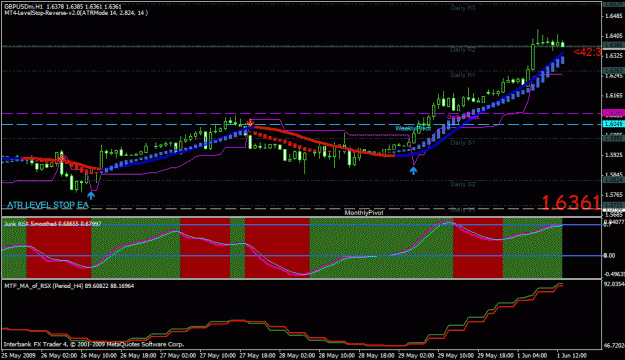This screenshot has width=625, height=360.
Task: Select the MT4-LevelStop-Reverse-v2.0 indicator label
Action: pos(76,13)
